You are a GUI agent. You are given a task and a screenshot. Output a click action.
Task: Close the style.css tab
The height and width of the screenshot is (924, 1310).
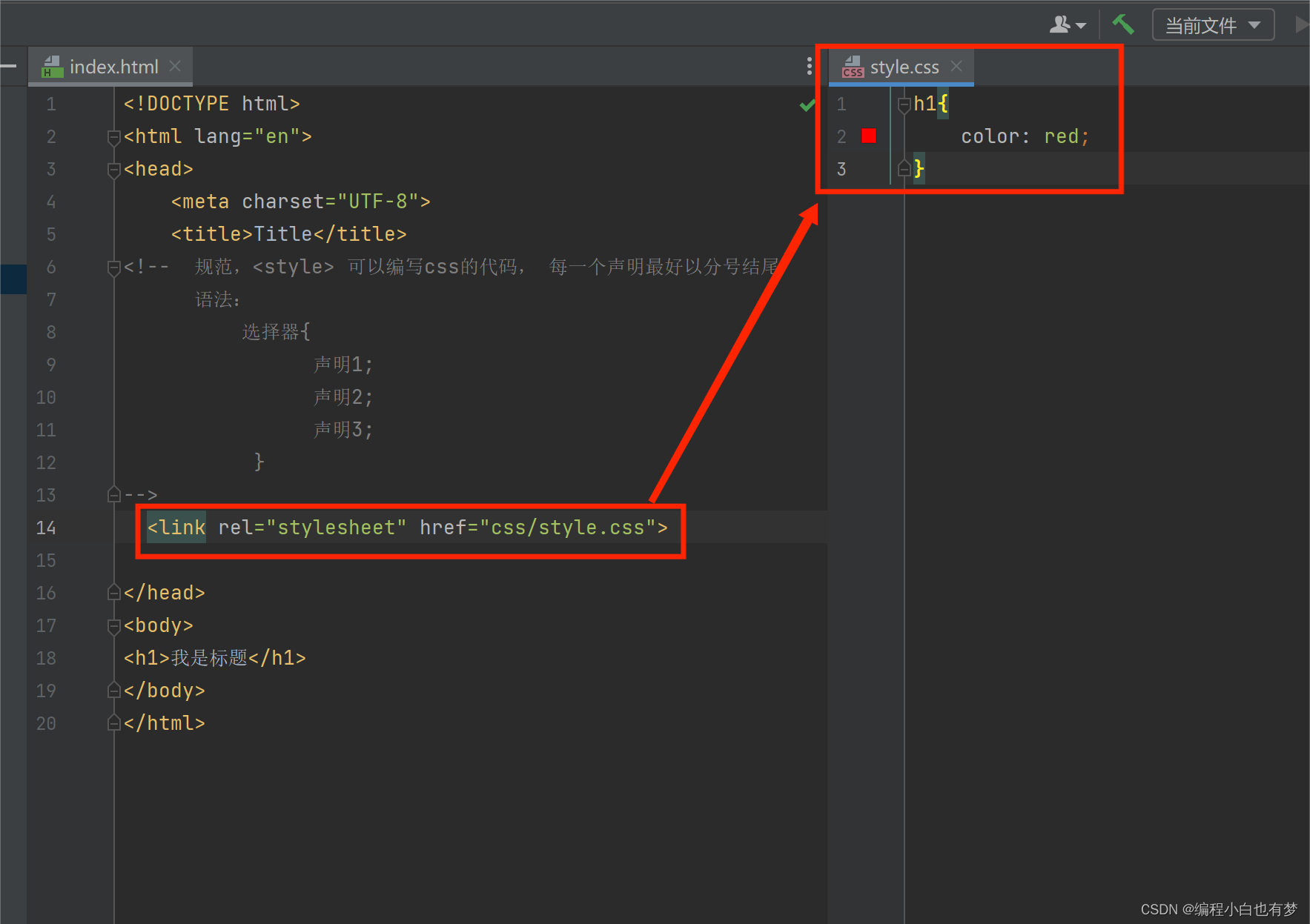coord(956,66)
